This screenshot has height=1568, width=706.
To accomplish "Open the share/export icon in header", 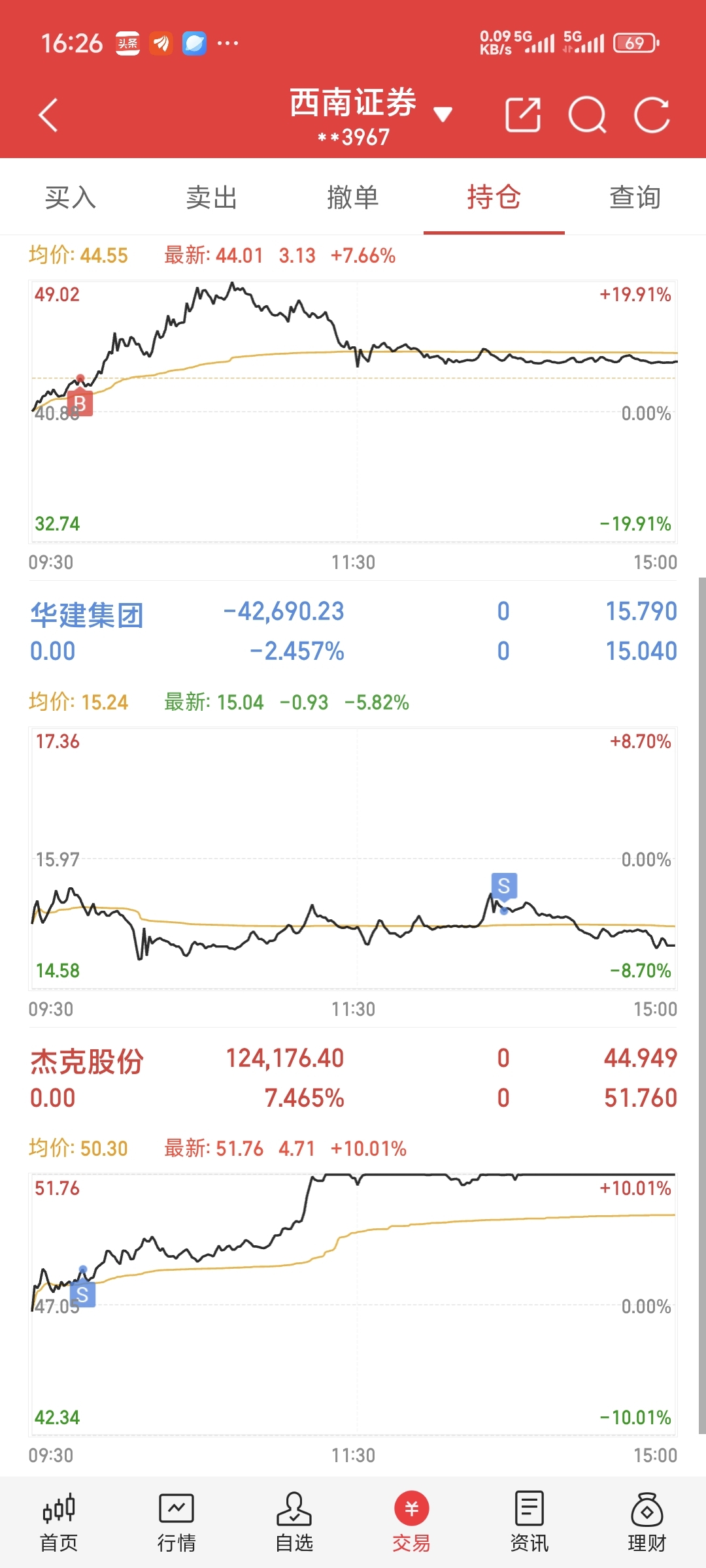I will (523, 115).
